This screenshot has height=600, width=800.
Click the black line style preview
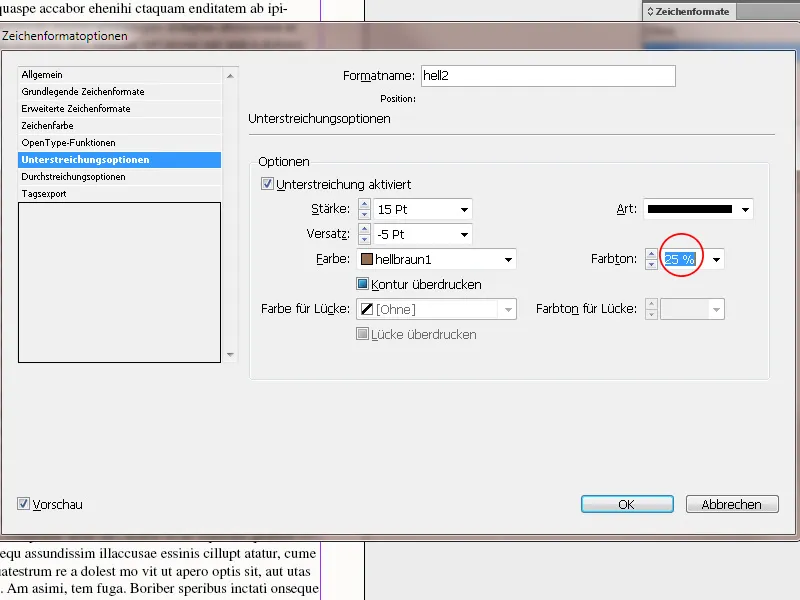tap(690, 209)
